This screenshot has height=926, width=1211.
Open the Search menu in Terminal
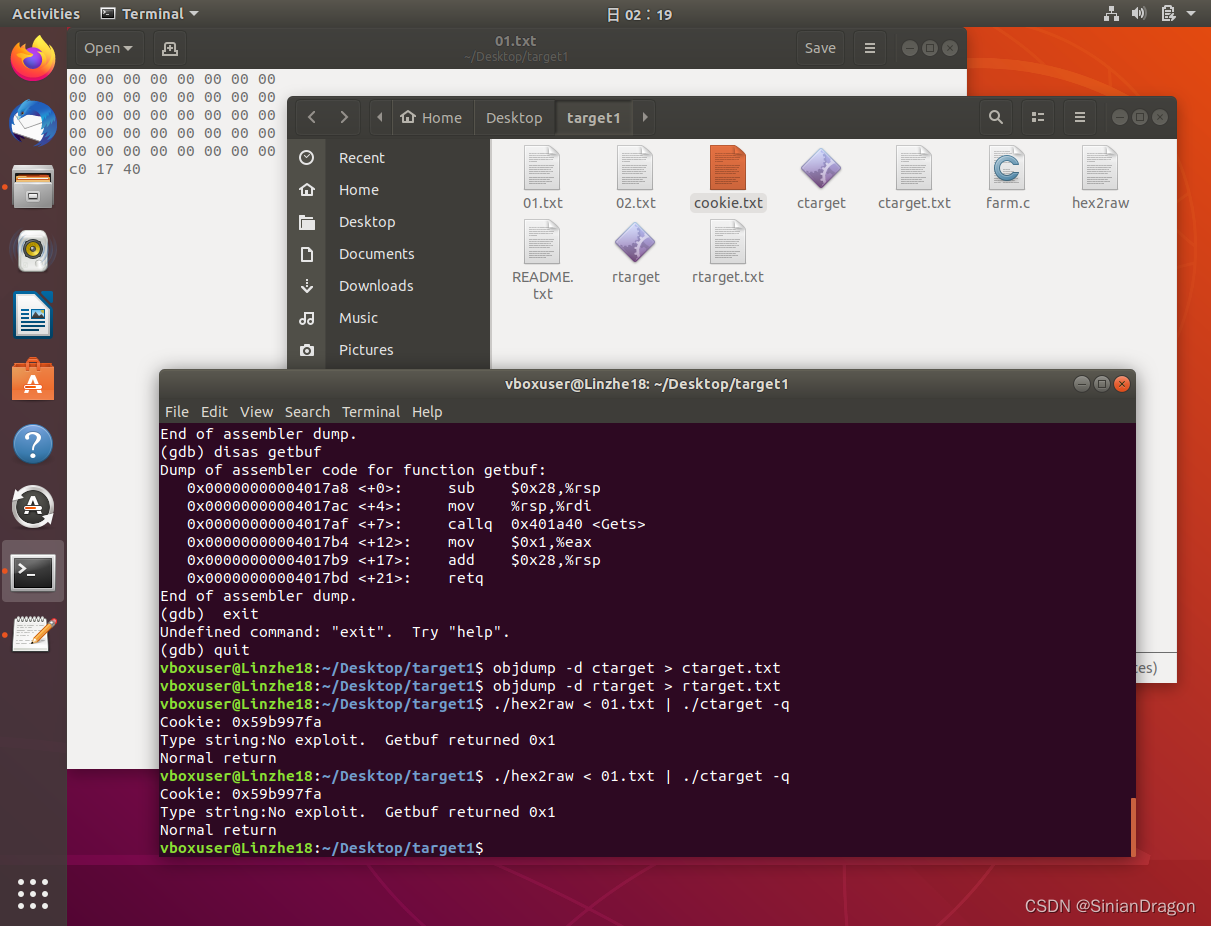307,412
